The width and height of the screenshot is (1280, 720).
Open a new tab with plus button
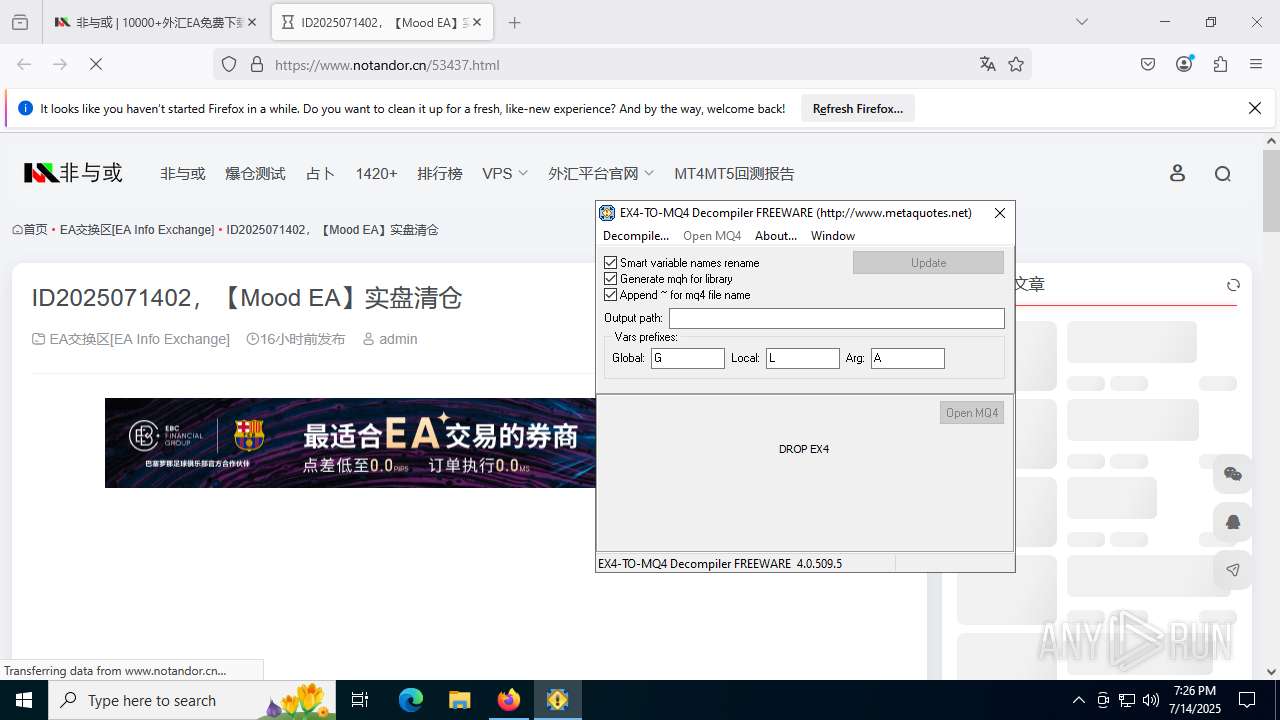click(514, 22)
